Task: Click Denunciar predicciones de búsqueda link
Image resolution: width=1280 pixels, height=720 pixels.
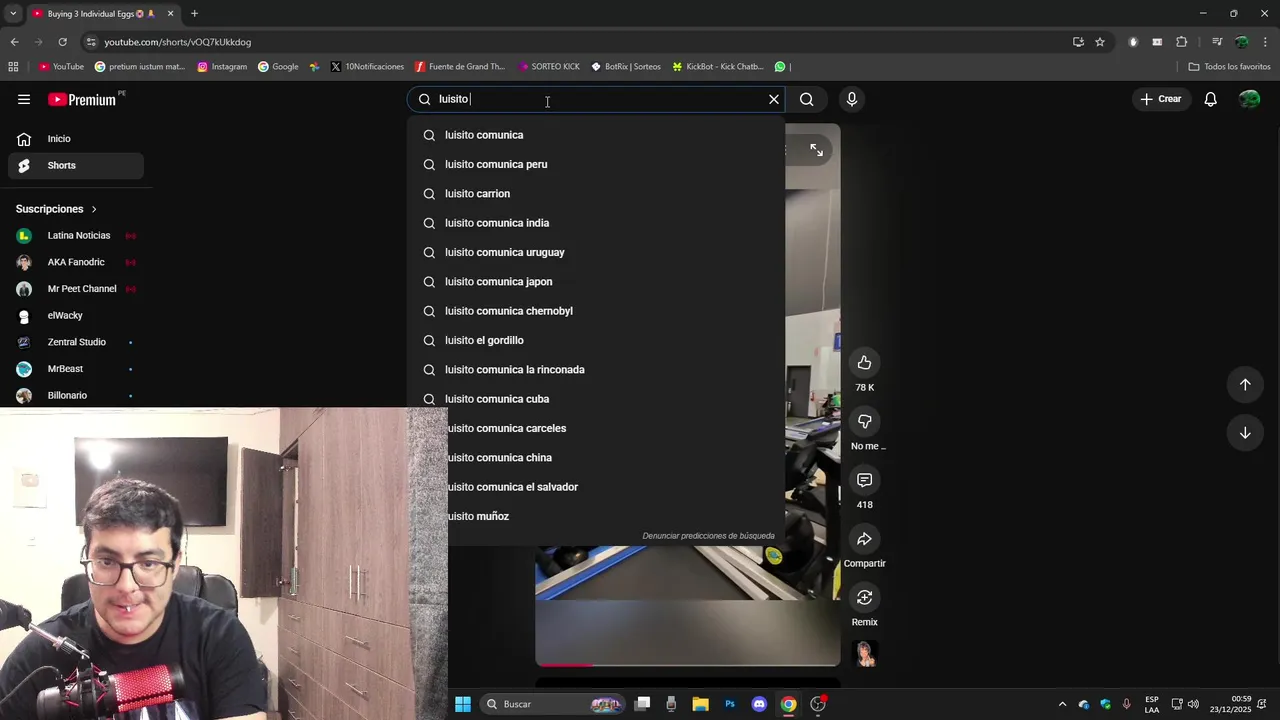Action: (708, 536)
